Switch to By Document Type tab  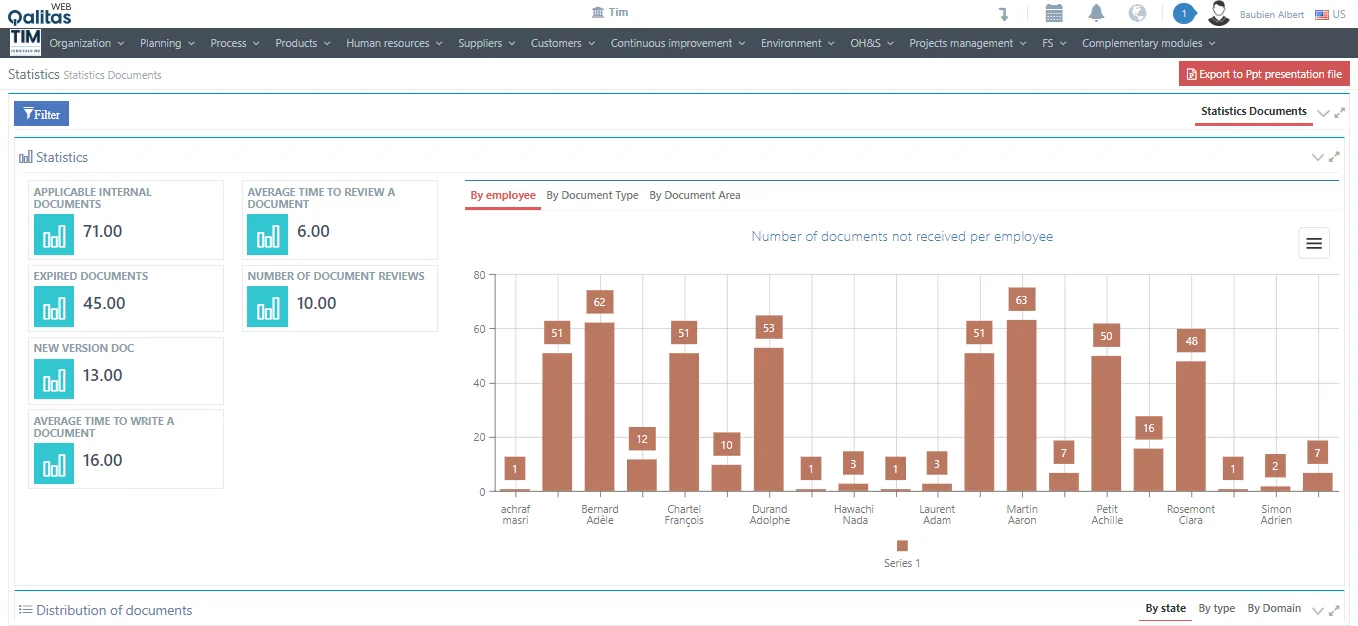point(592,195)
